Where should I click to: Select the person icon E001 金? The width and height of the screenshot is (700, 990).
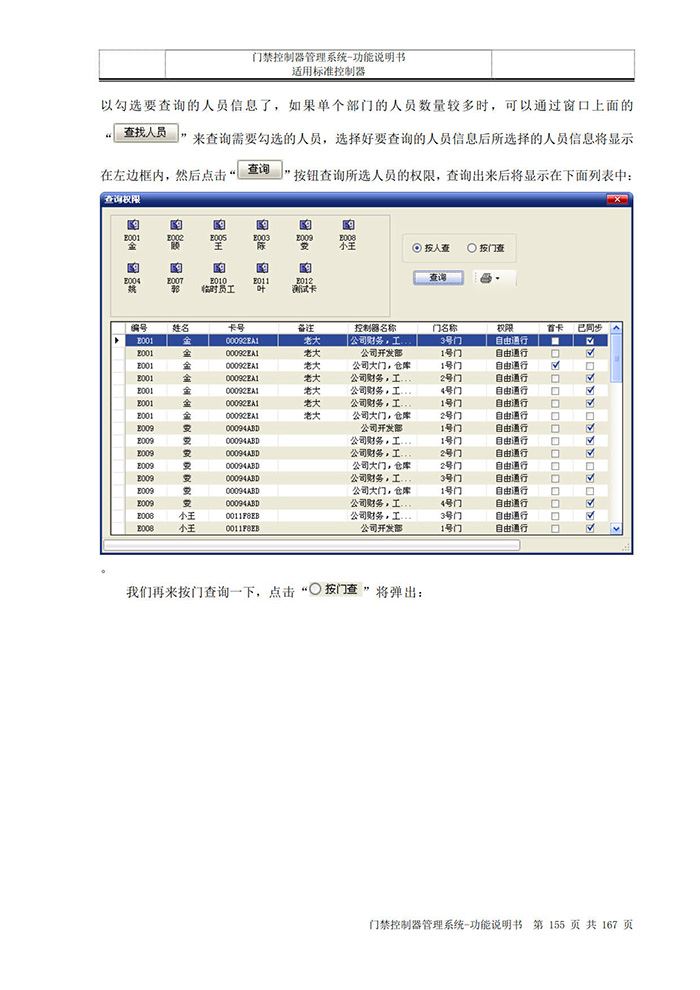[x=133, y=234]
